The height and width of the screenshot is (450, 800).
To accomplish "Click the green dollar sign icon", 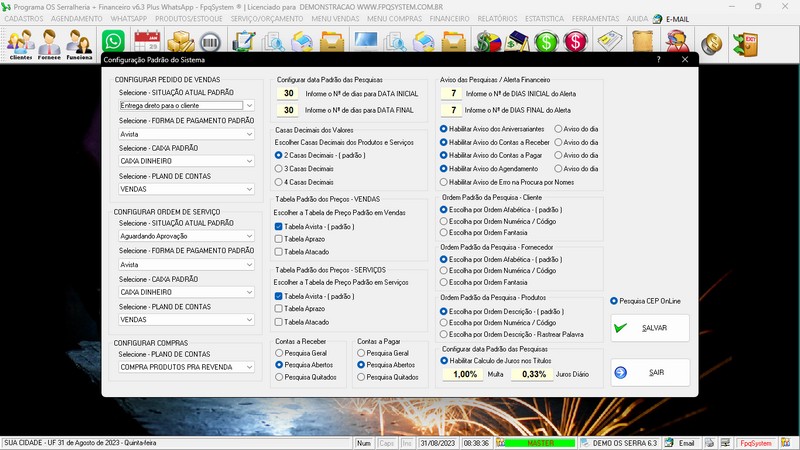I will [545, 43].
